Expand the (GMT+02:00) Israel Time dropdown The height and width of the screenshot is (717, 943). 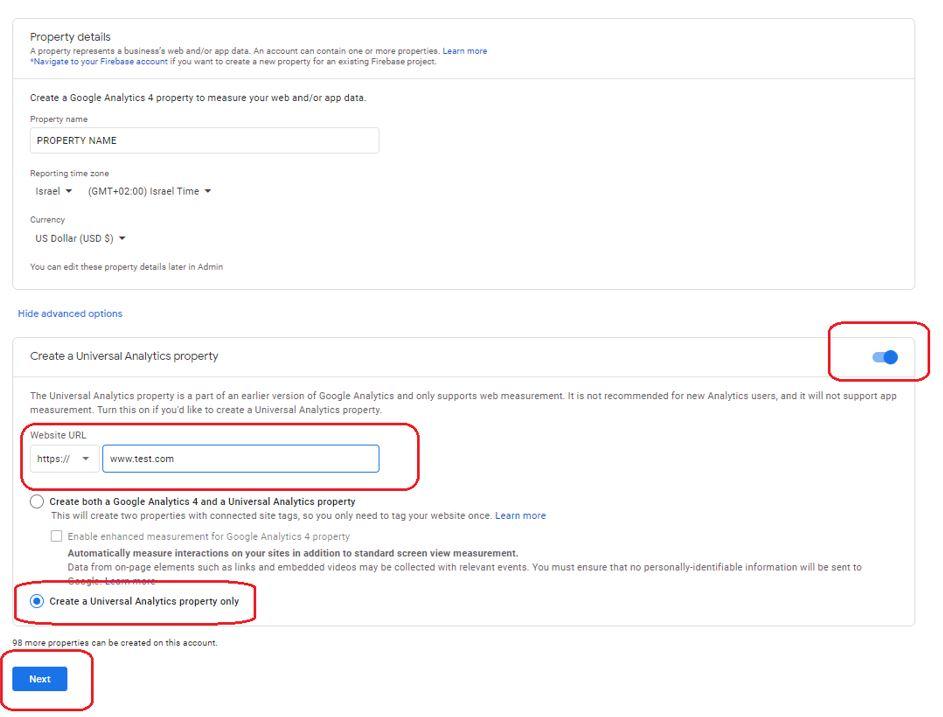149,191
